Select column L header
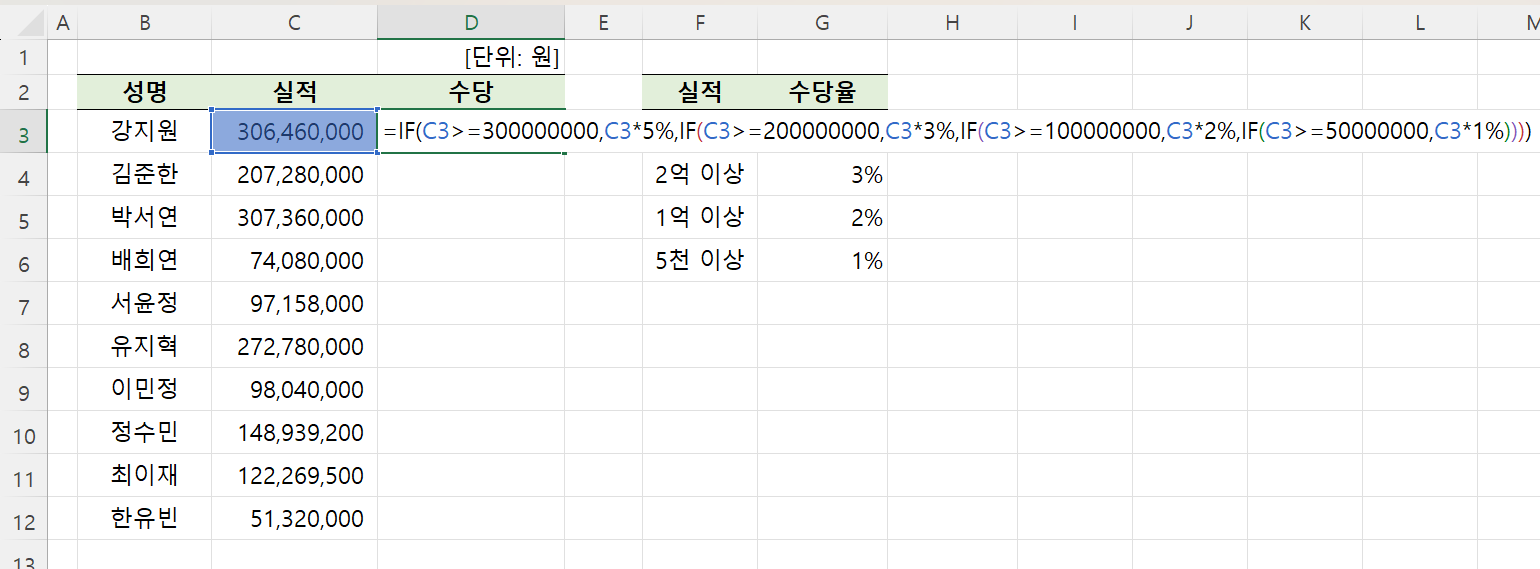The width and height of the screenshot is (1540, 569). pos(1419,22)
